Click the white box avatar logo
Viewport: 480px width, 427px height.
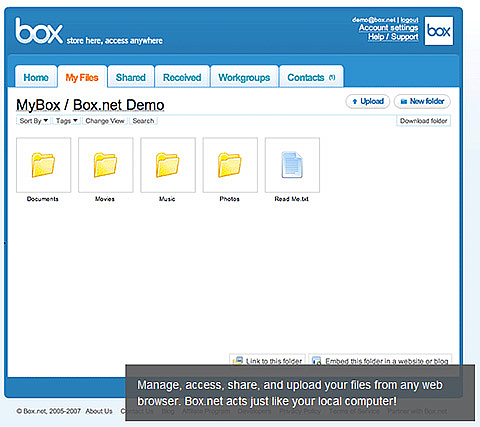pos(439,31)
